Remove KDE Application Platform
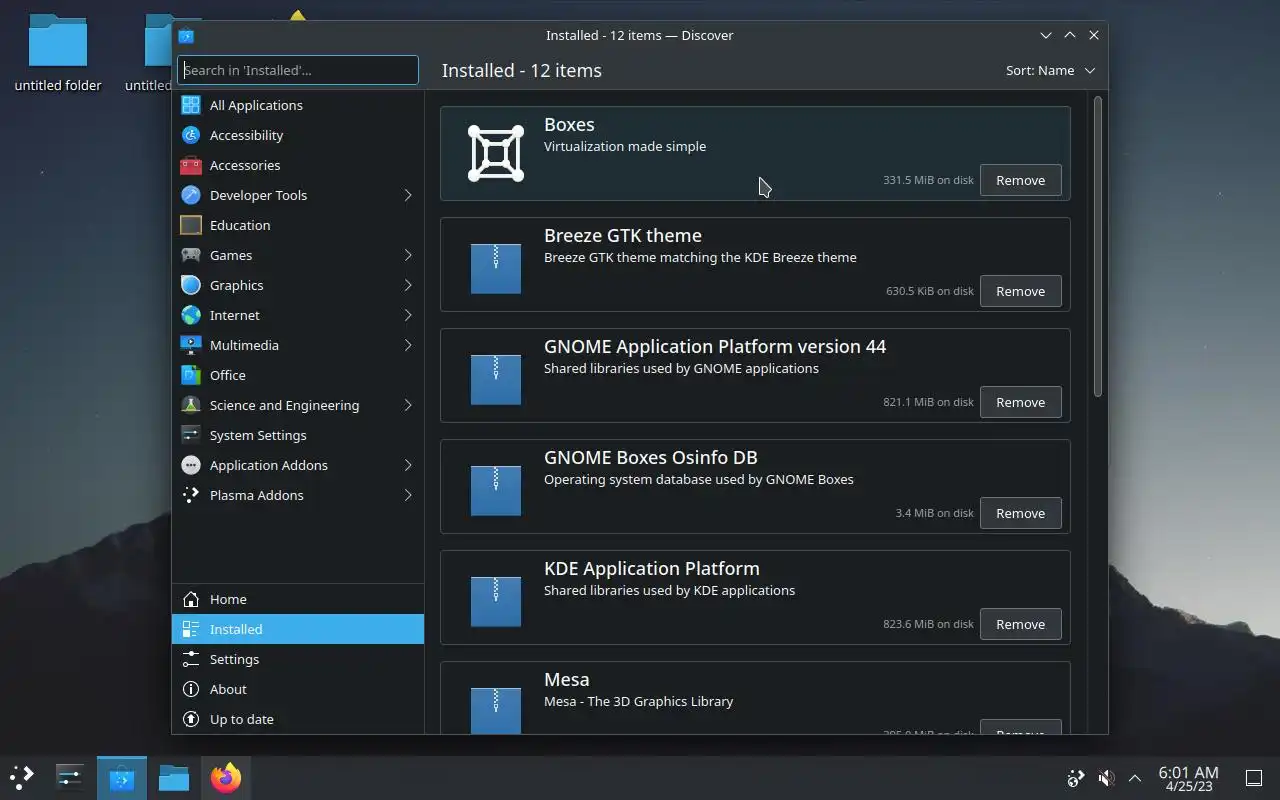The height and width of the screenshot is (800, 1280). tap(1020, 624)
